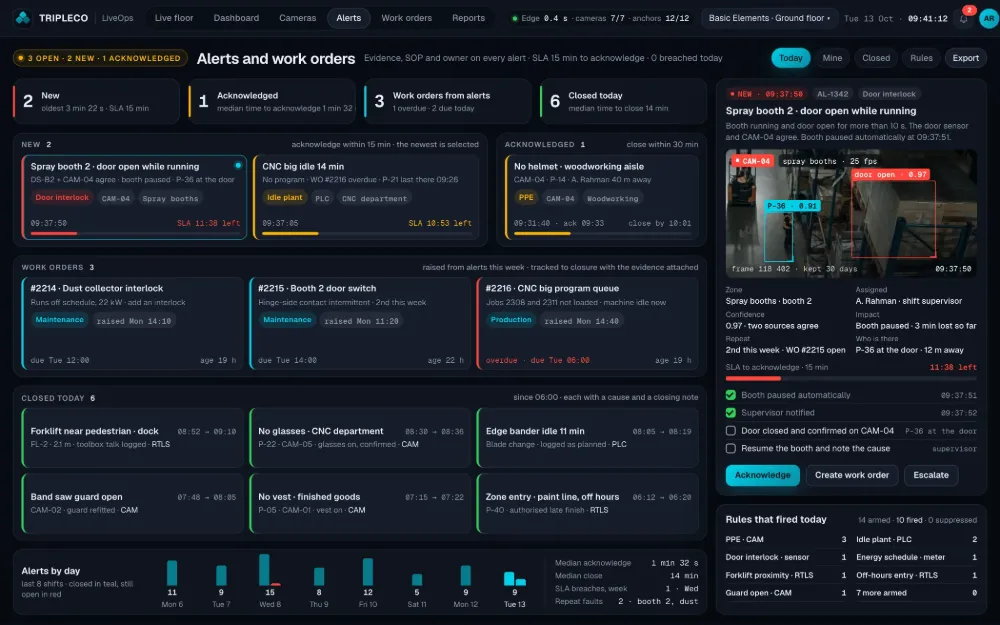Open work order #2214 Dust collector interlock

pos(133,323)
